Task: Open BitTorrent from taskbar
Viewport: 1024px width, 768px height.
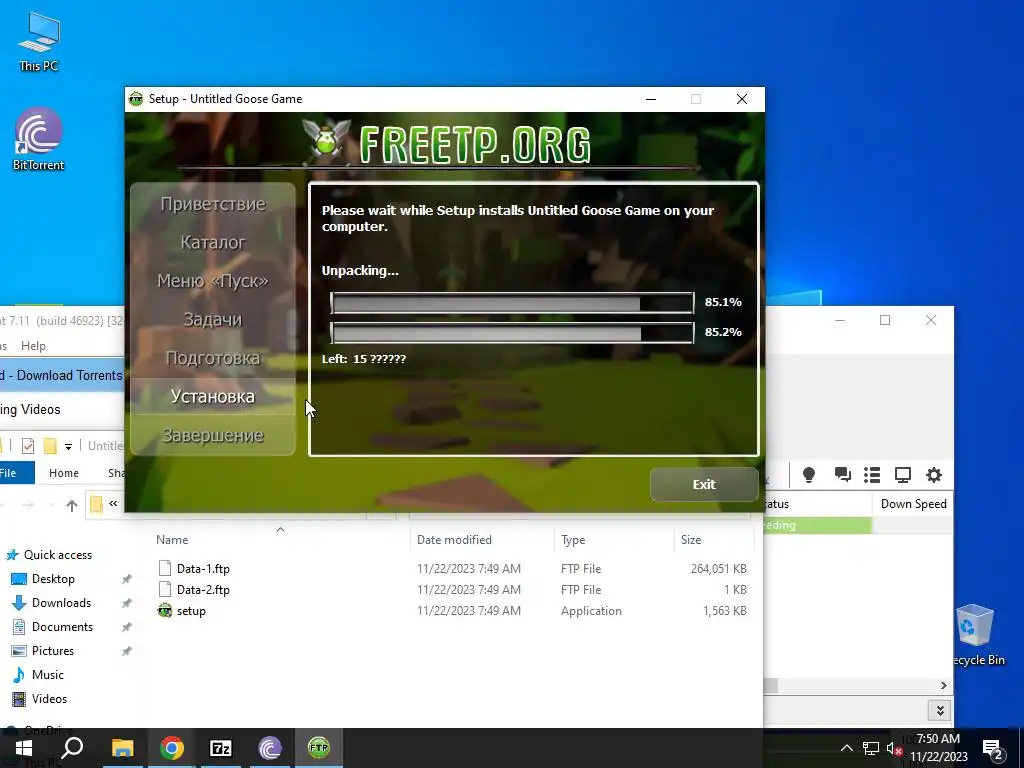Action: click(270, 748)
